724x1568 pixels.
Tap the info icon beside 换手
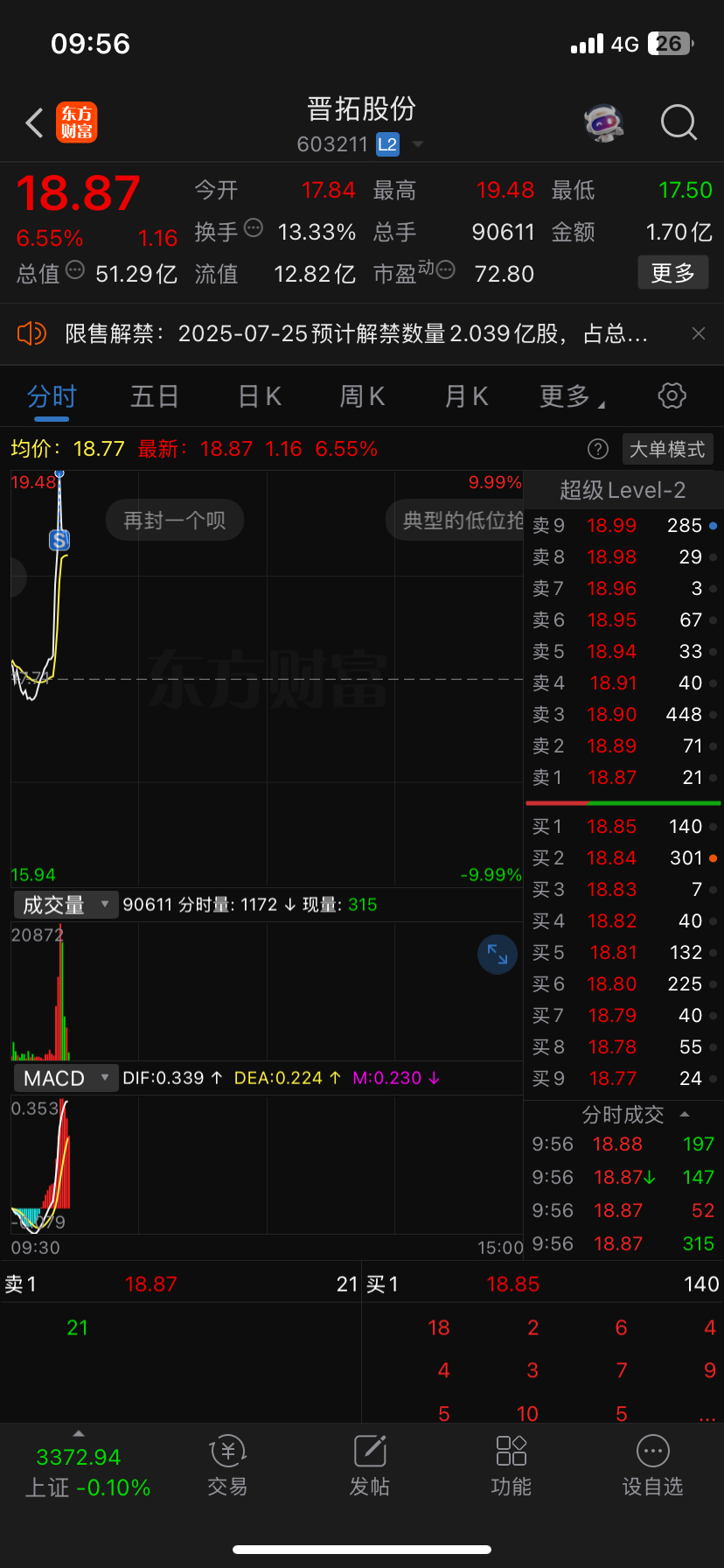[254, 228]
